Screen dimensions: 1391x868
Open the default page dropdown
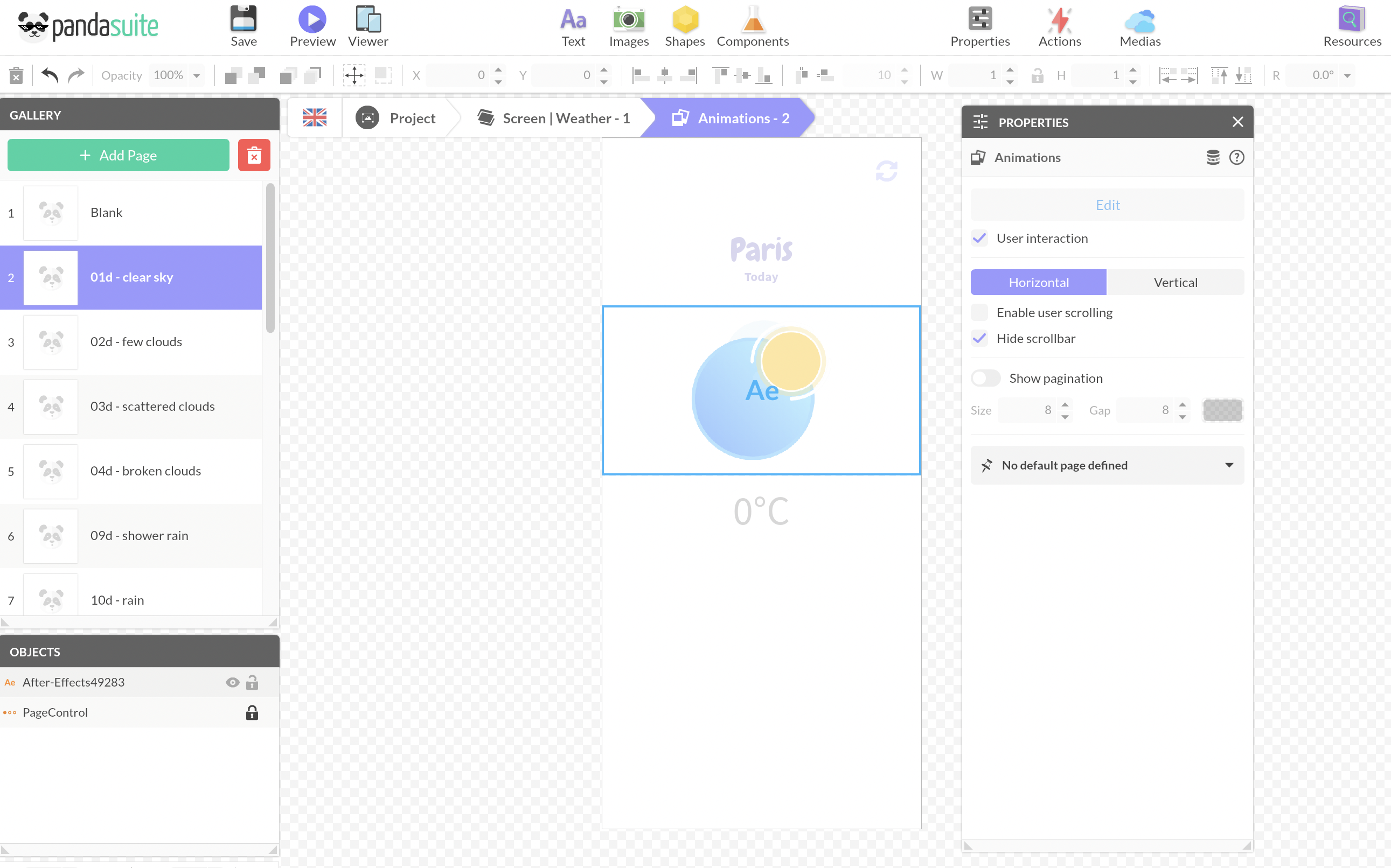(x=1107, y=465)
